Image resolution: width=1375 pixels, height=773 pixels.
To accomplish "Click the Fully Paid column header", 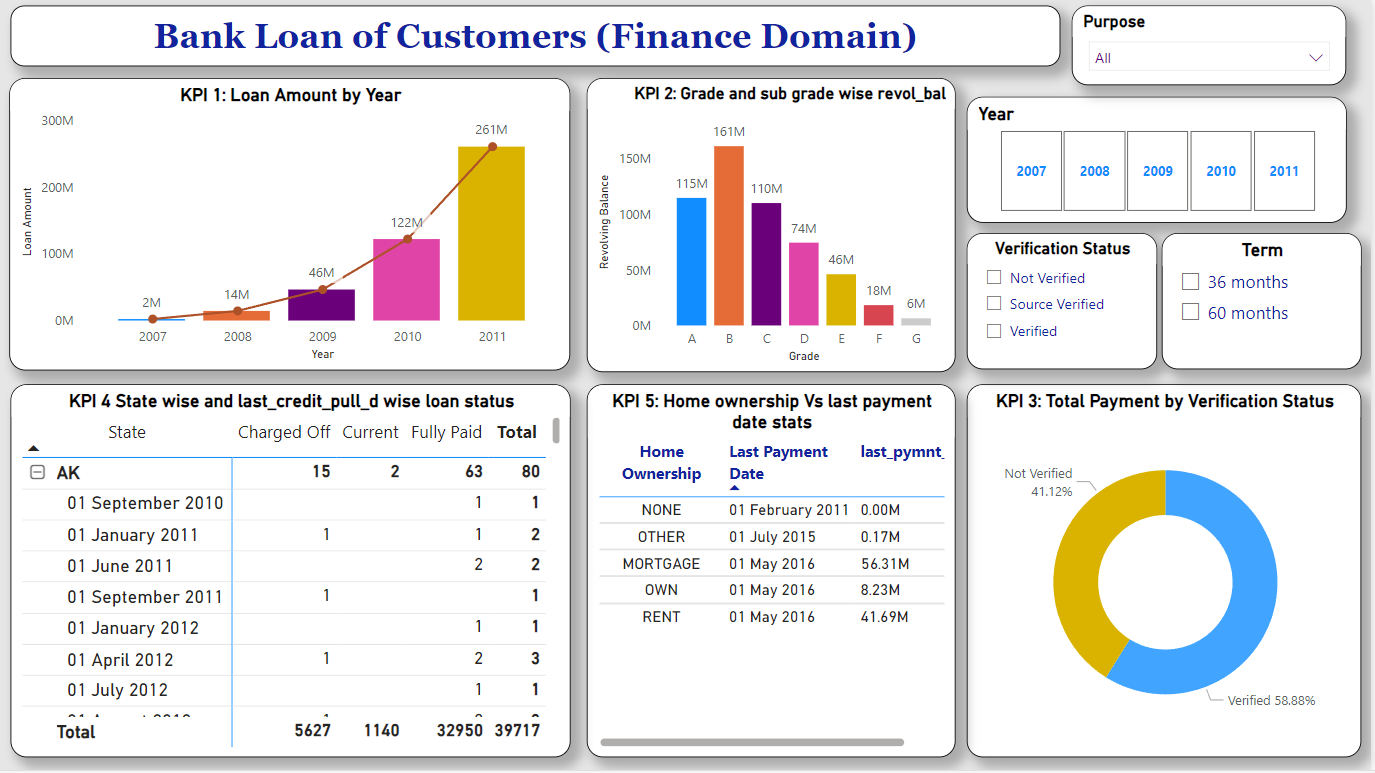I will click(x=446, y=432).
